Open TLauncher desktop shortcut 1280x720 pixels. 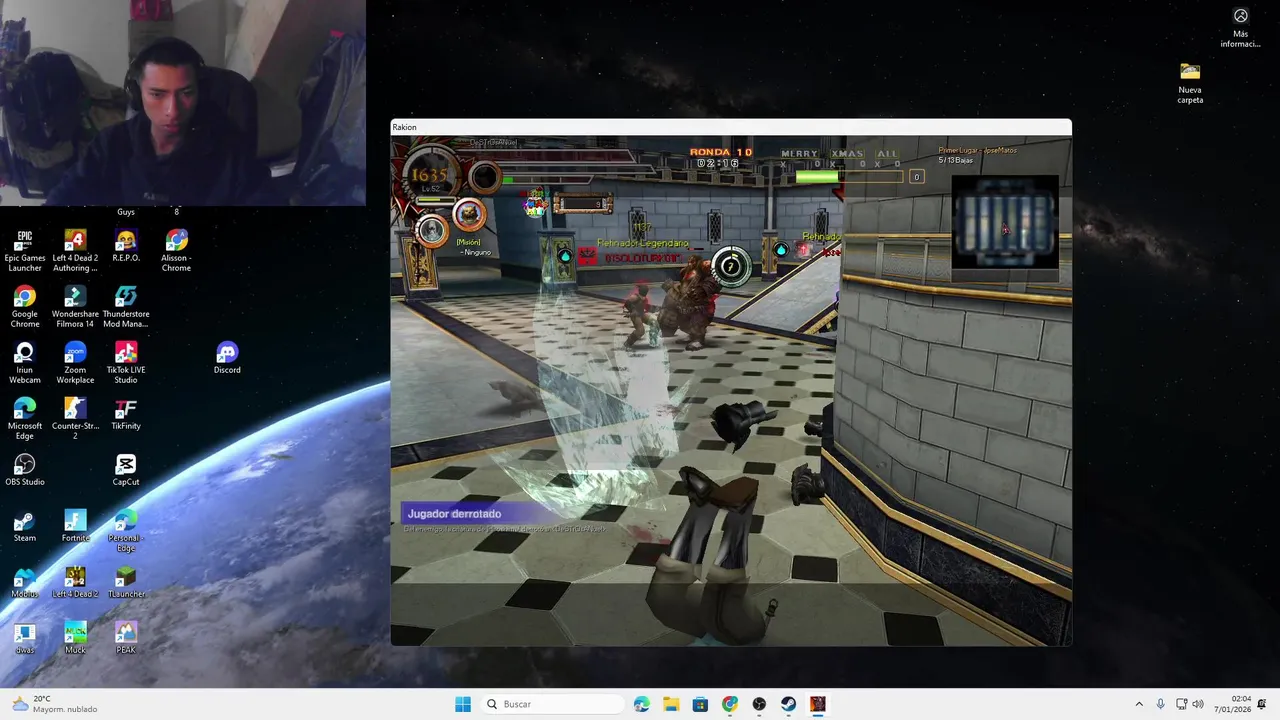pos(126,582)
